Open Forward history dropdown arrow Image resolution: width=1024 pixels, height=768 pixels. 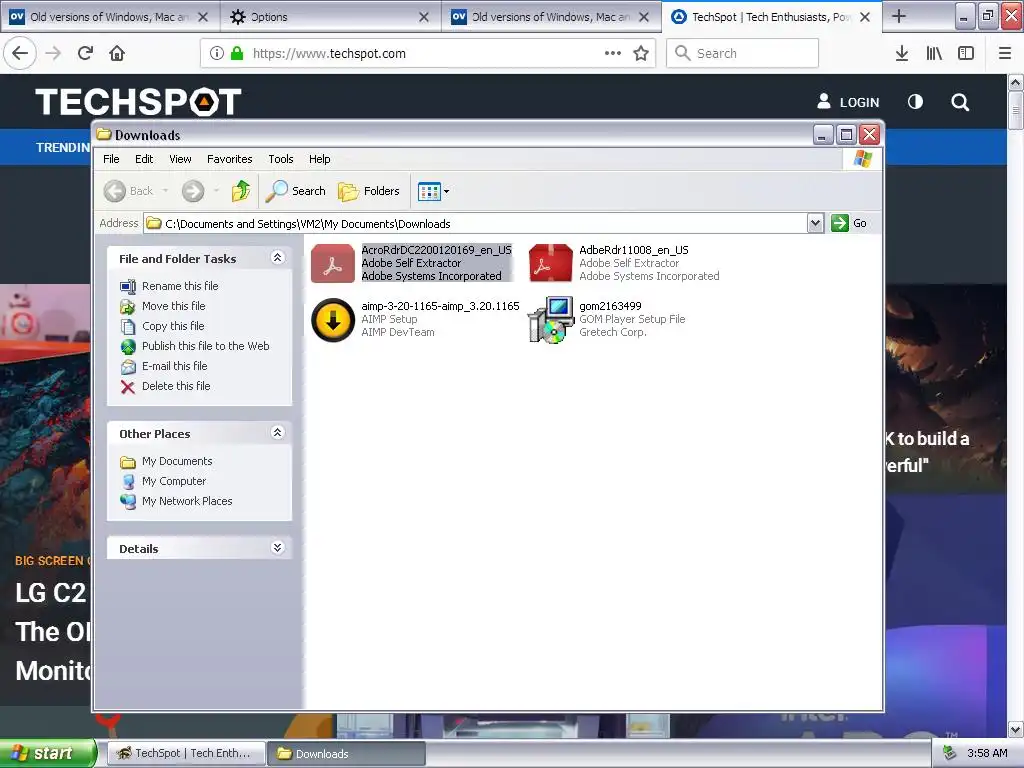[x=216, y=191]
